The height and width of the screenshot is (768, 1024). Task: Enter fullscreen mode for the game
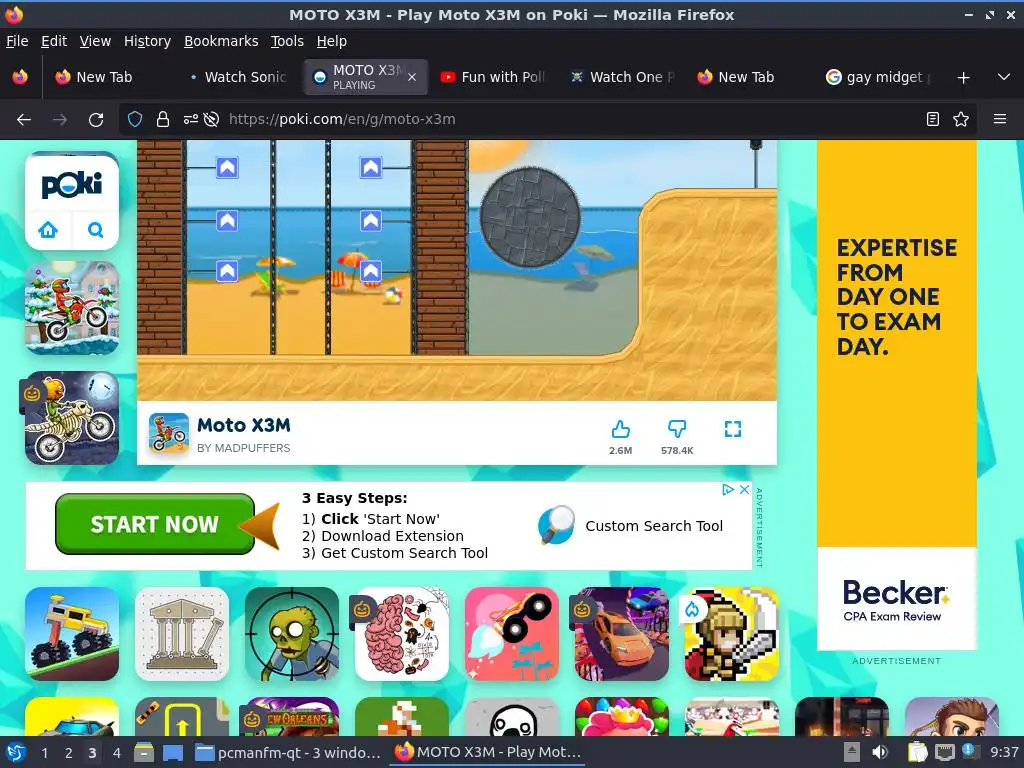(x=733, y=429)
